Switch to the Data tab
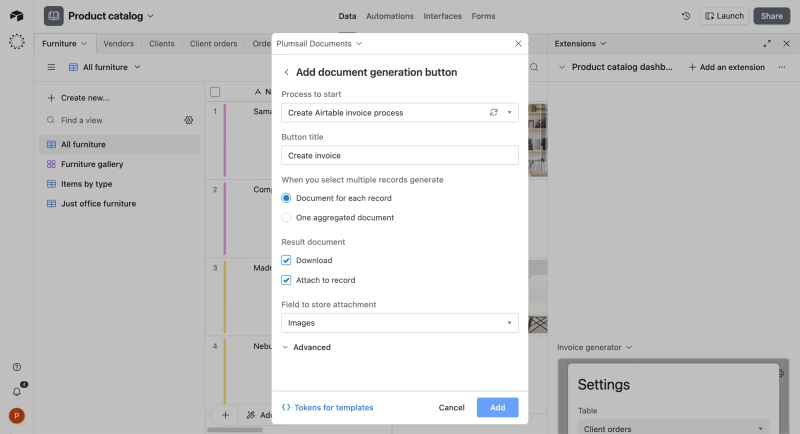Image resolution: width=800 pixels, height=434 pixels. tap(347, 16)
